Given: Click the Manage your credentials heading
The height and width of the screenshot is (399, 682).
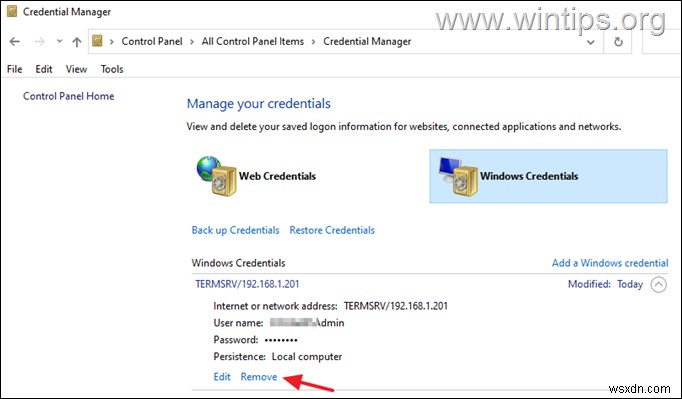Looking at the screenshot, I should [258, 104].
